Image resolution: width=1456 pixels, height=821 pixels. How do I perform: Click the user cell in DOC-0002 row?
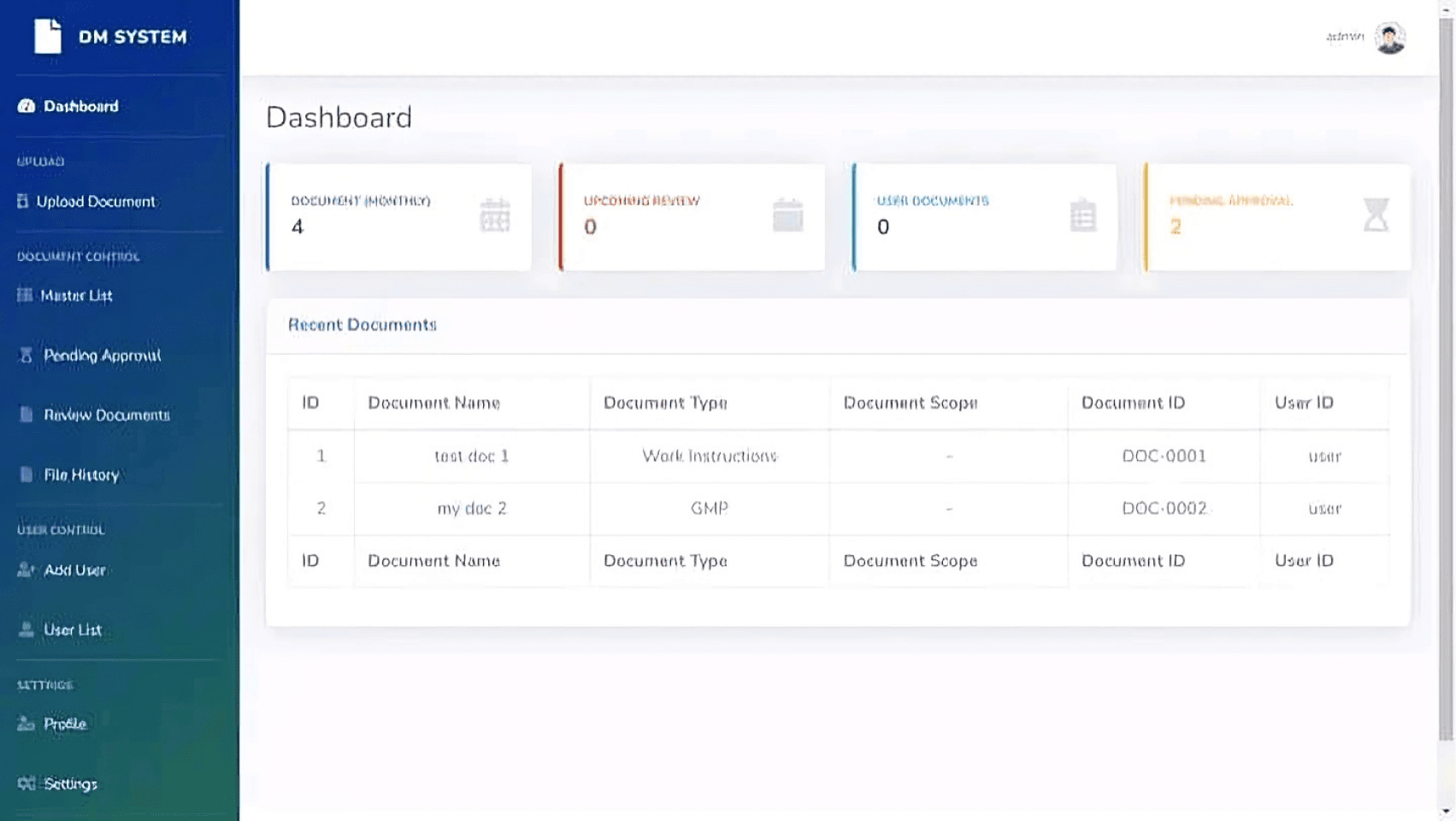click(x=1324, y=508)
